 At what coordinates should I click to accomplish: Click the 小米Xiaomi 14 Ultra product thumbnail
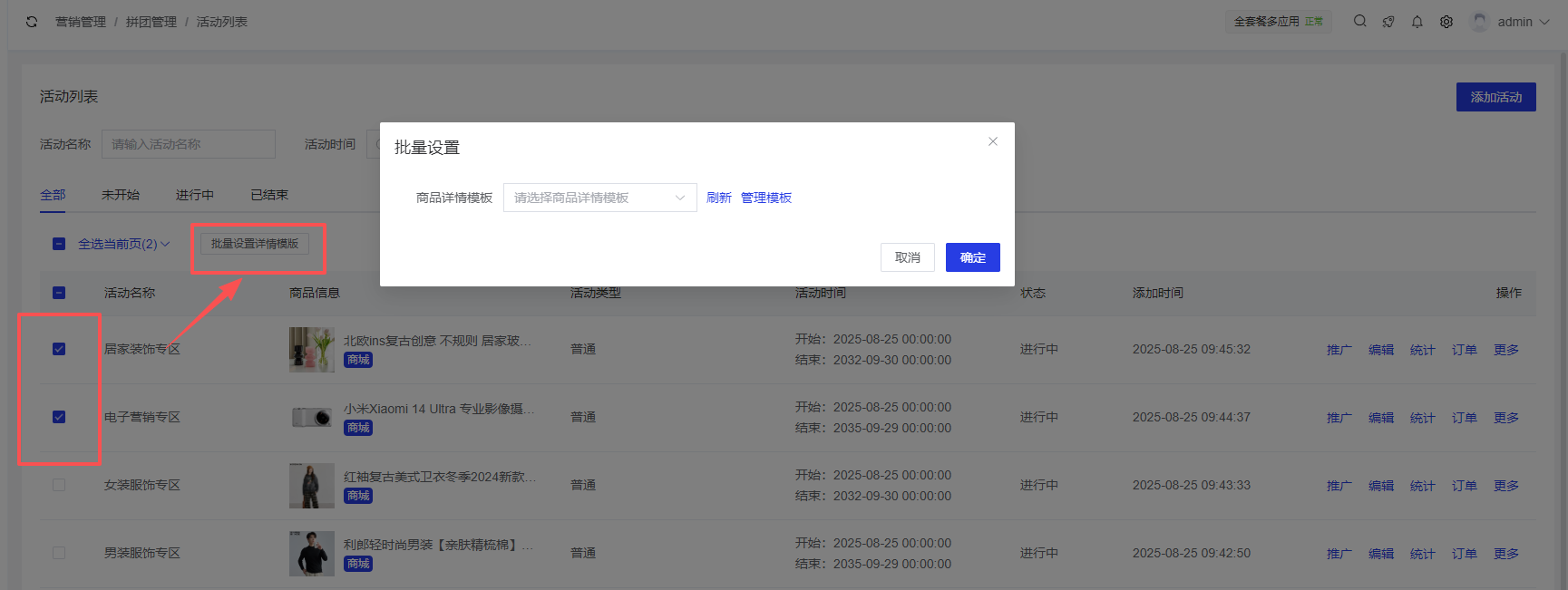pyautogui.click(x=311, y=418)
